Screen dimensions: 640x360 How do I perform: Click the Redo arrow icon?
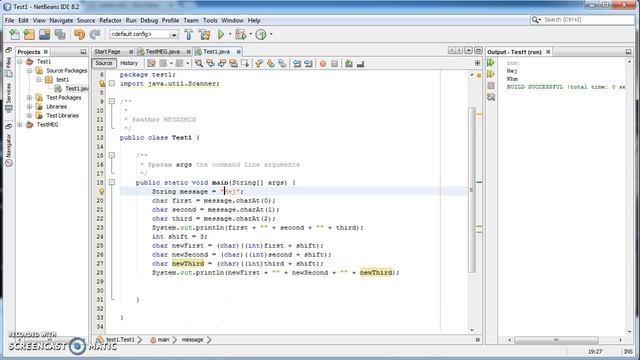tap(95, 34)
